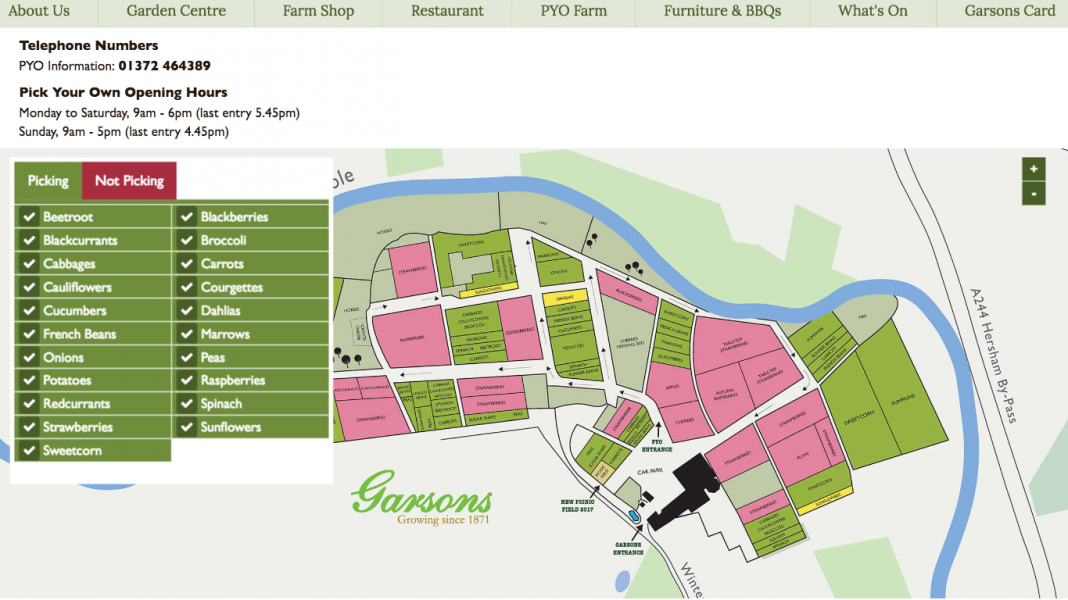Open the What's On page
The height and width of the screenshot is (600, 1068).
(x=873, y=11)
